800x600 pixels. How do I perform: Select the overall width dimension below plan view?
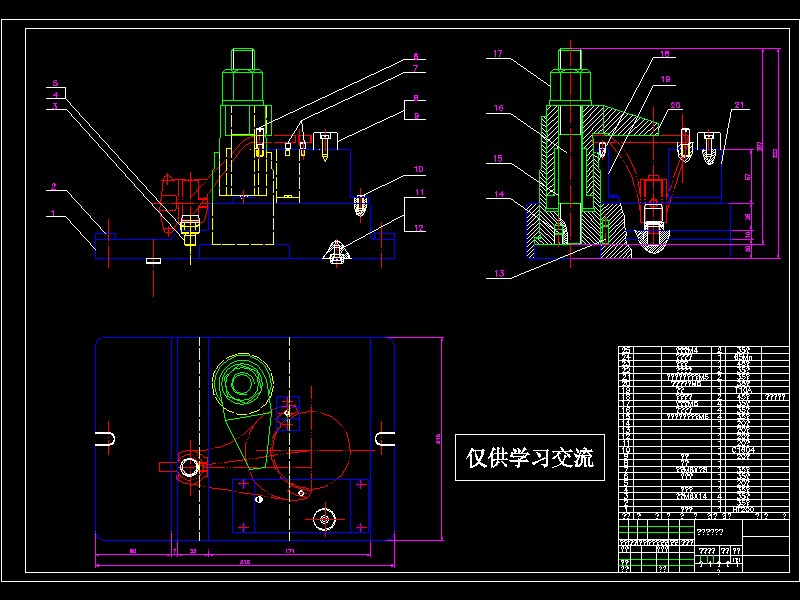[x=245, y=562]
